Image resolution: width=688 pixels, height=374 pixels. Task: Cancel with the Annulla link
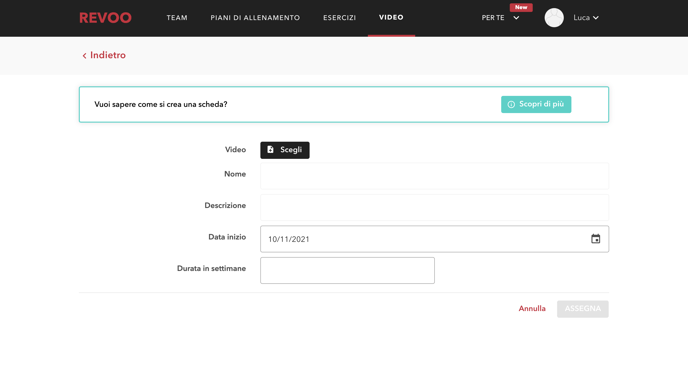click(532, 309)
